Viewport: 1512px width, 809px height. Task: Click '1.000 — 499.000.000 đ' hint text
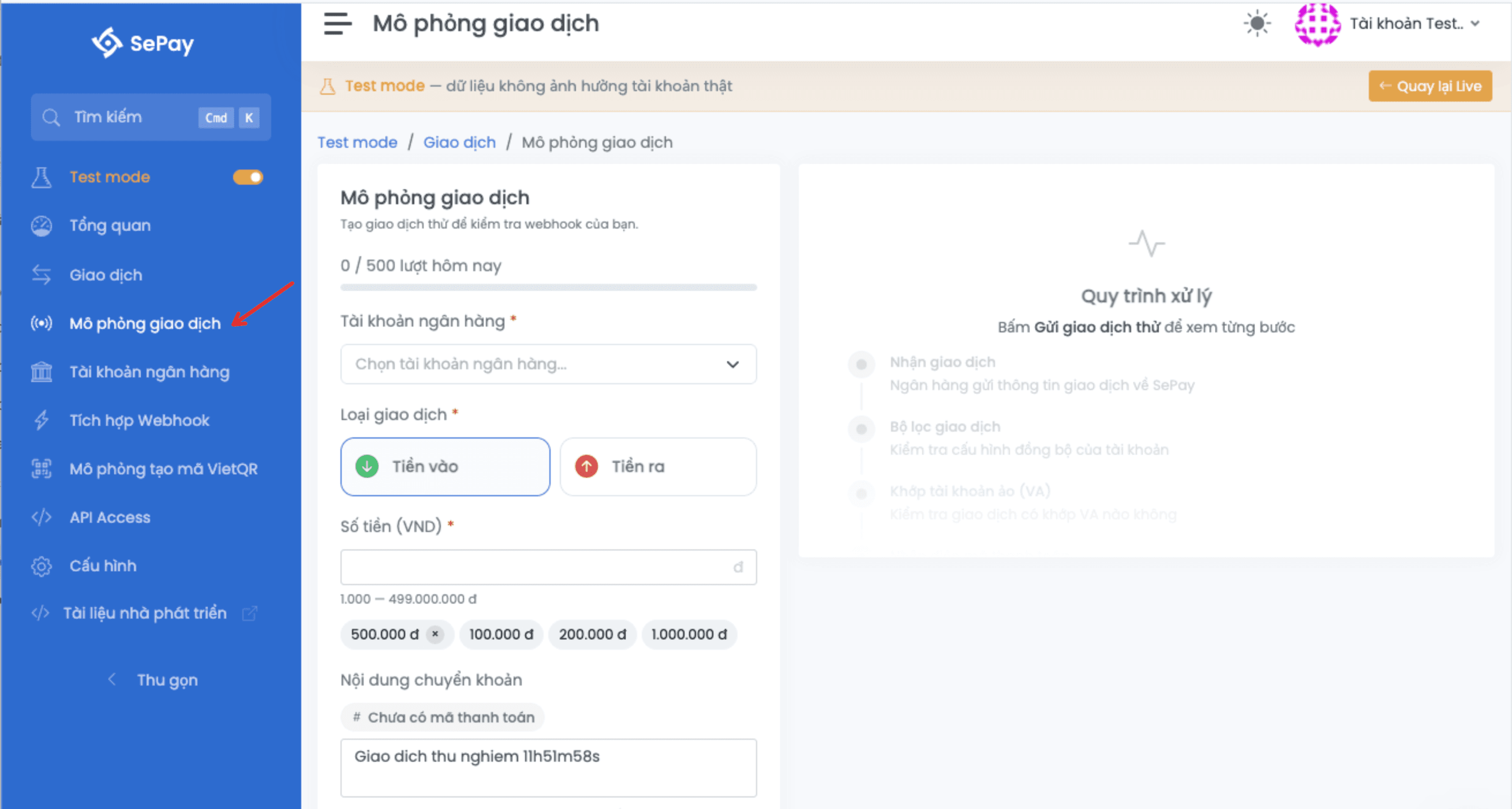[409, 600]
